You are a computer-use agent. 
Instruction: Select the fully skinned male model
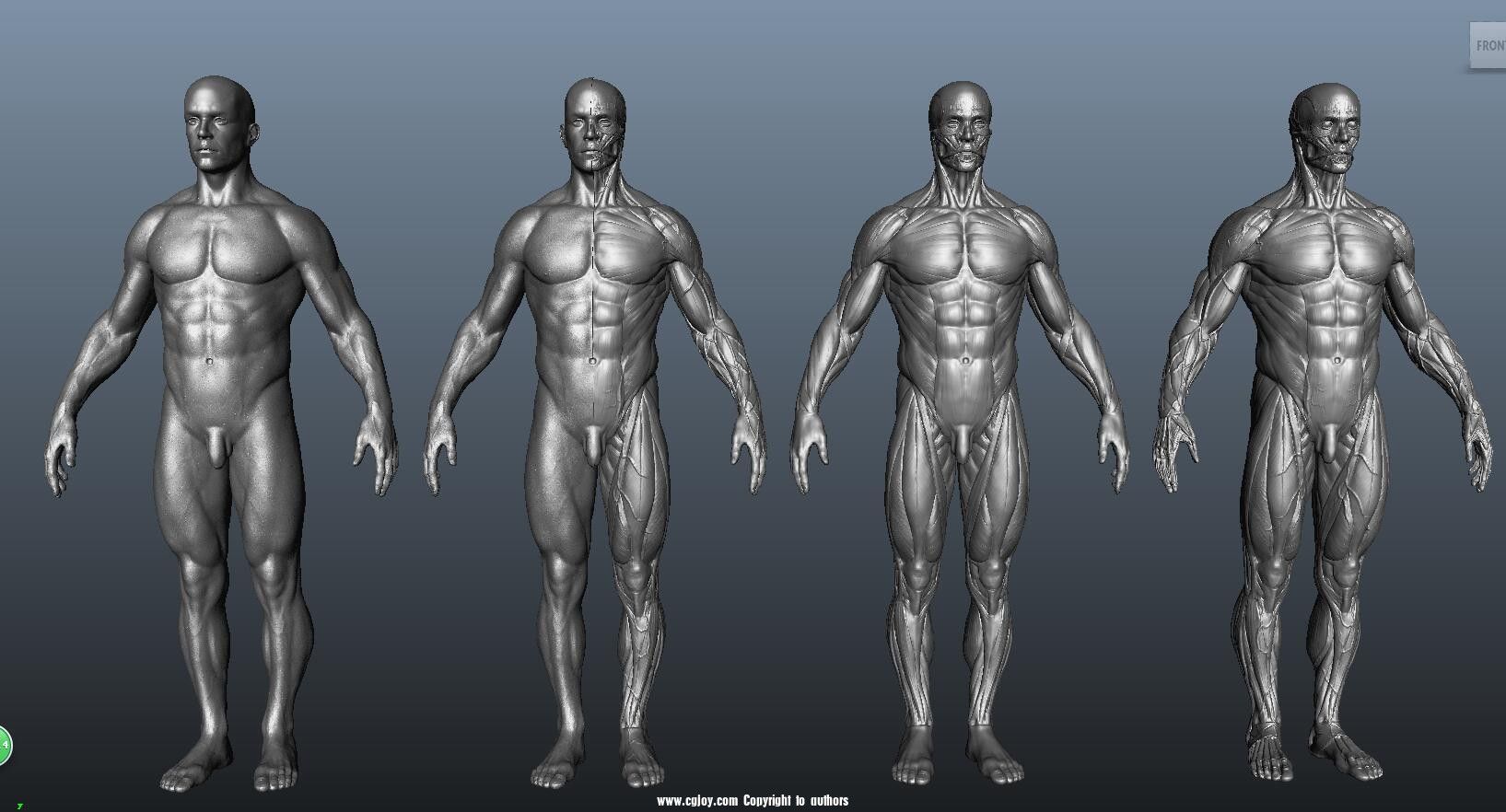[221, 435]
